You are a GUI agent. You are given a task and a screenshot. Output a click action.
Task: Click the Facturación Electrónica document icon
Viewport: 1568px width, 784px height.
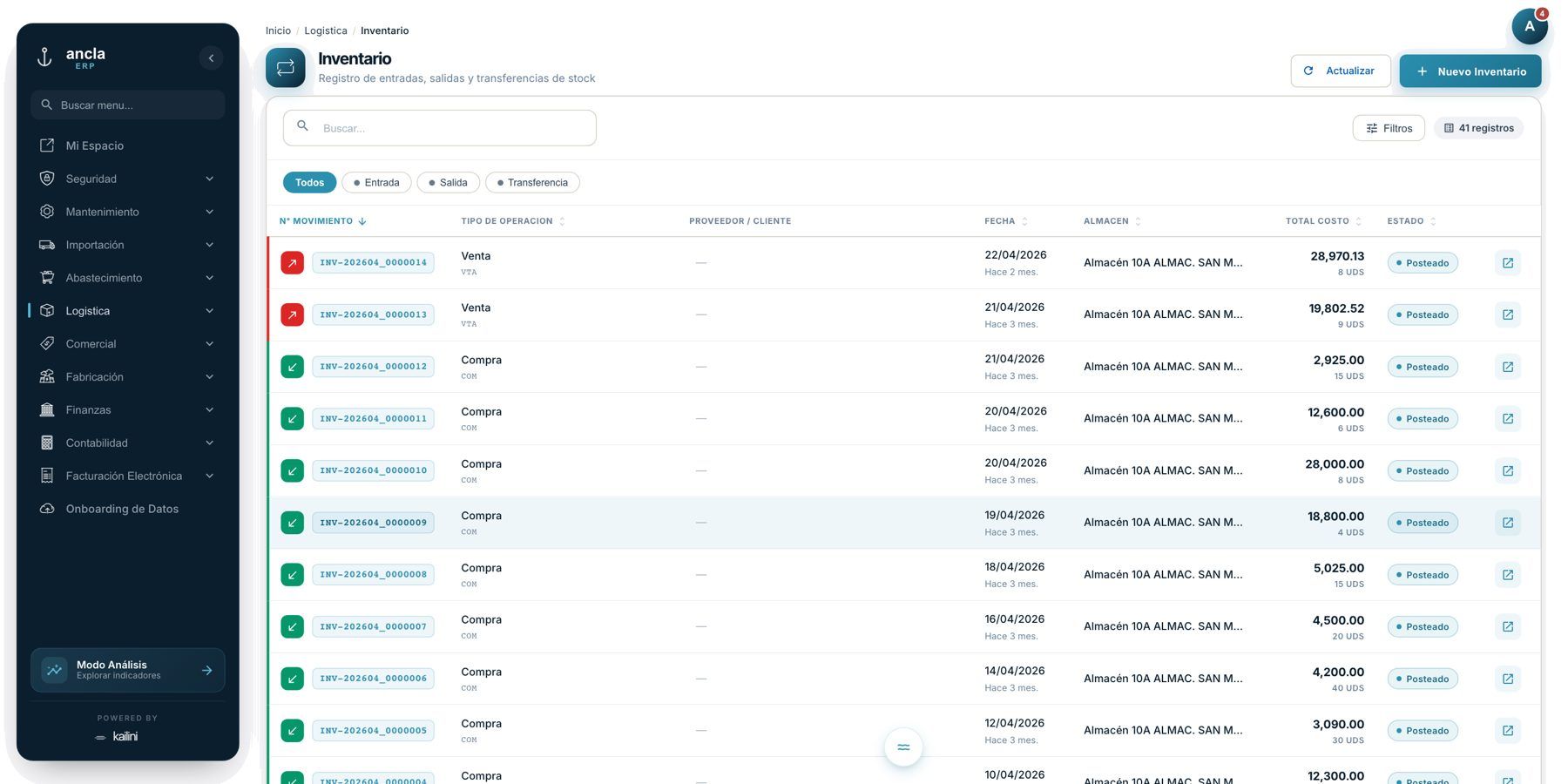(x=47, y=476)
